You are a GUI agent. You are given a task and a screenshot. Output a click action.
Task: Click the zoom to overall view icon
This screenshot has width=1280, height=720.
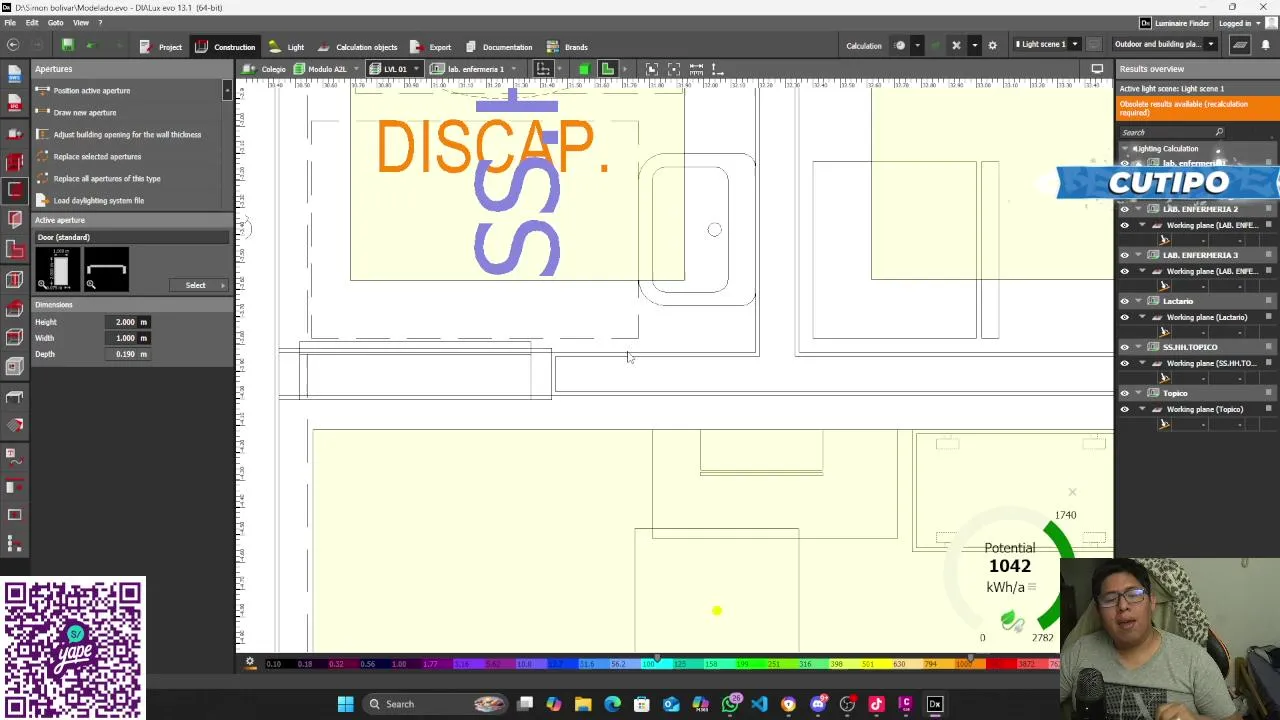click(x=652, y=69)
